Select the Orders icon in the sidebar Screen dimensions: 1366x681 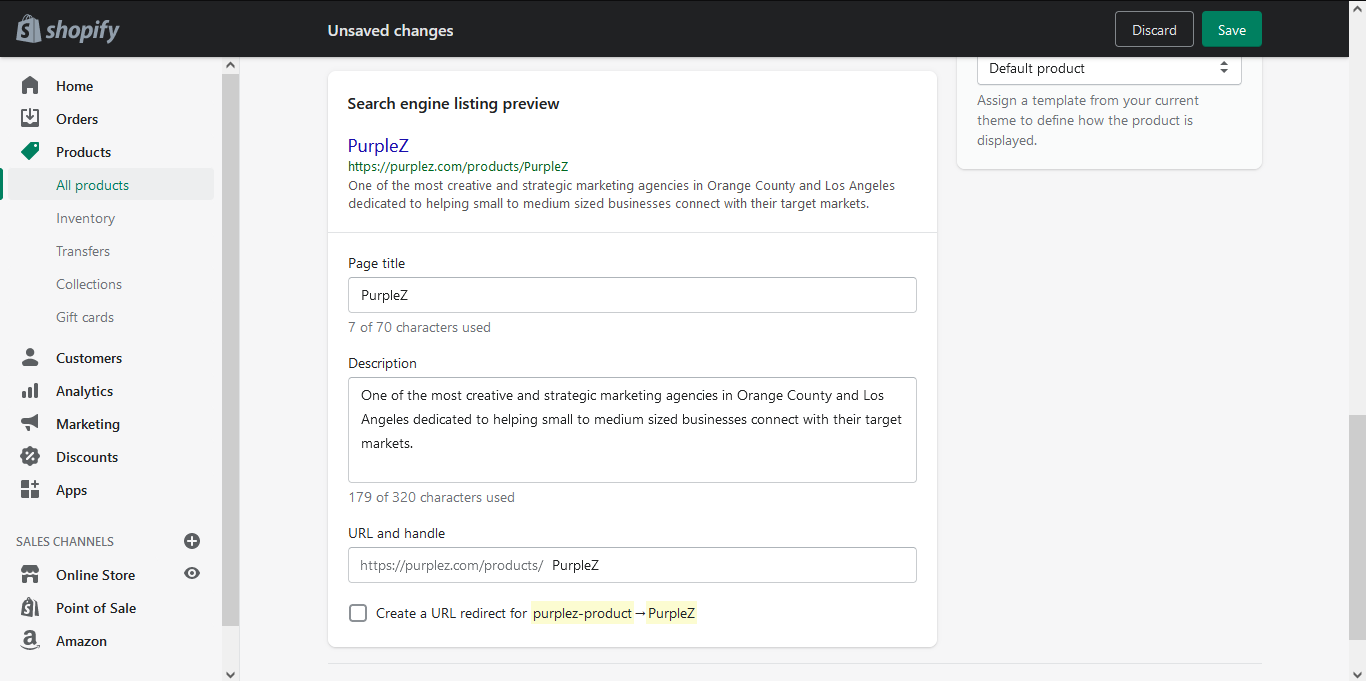pyautogui.click(x=31, y=118)
